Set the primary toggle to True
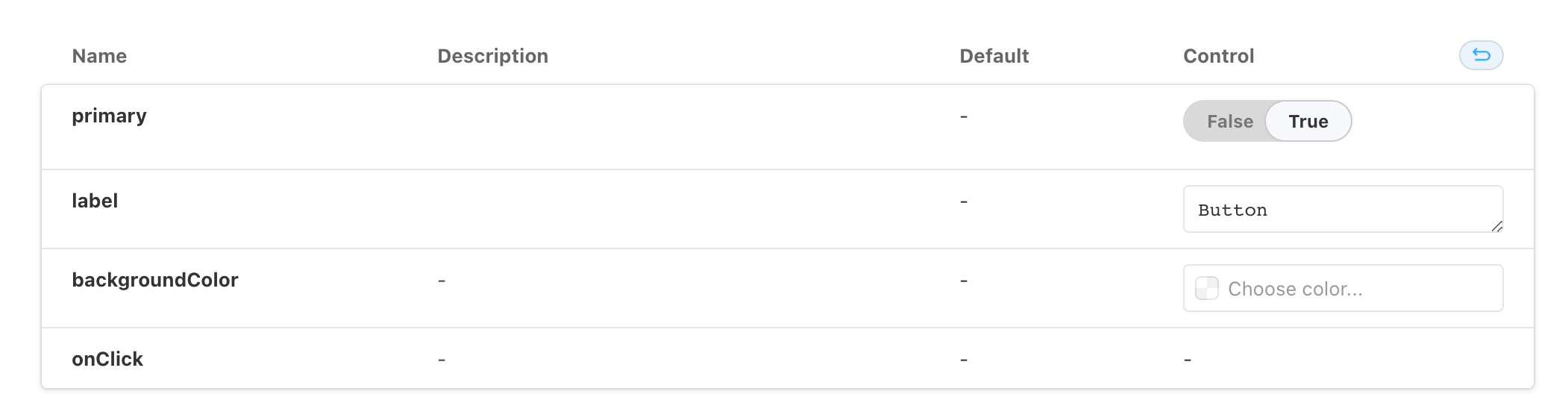 [x=1308, y=122]
